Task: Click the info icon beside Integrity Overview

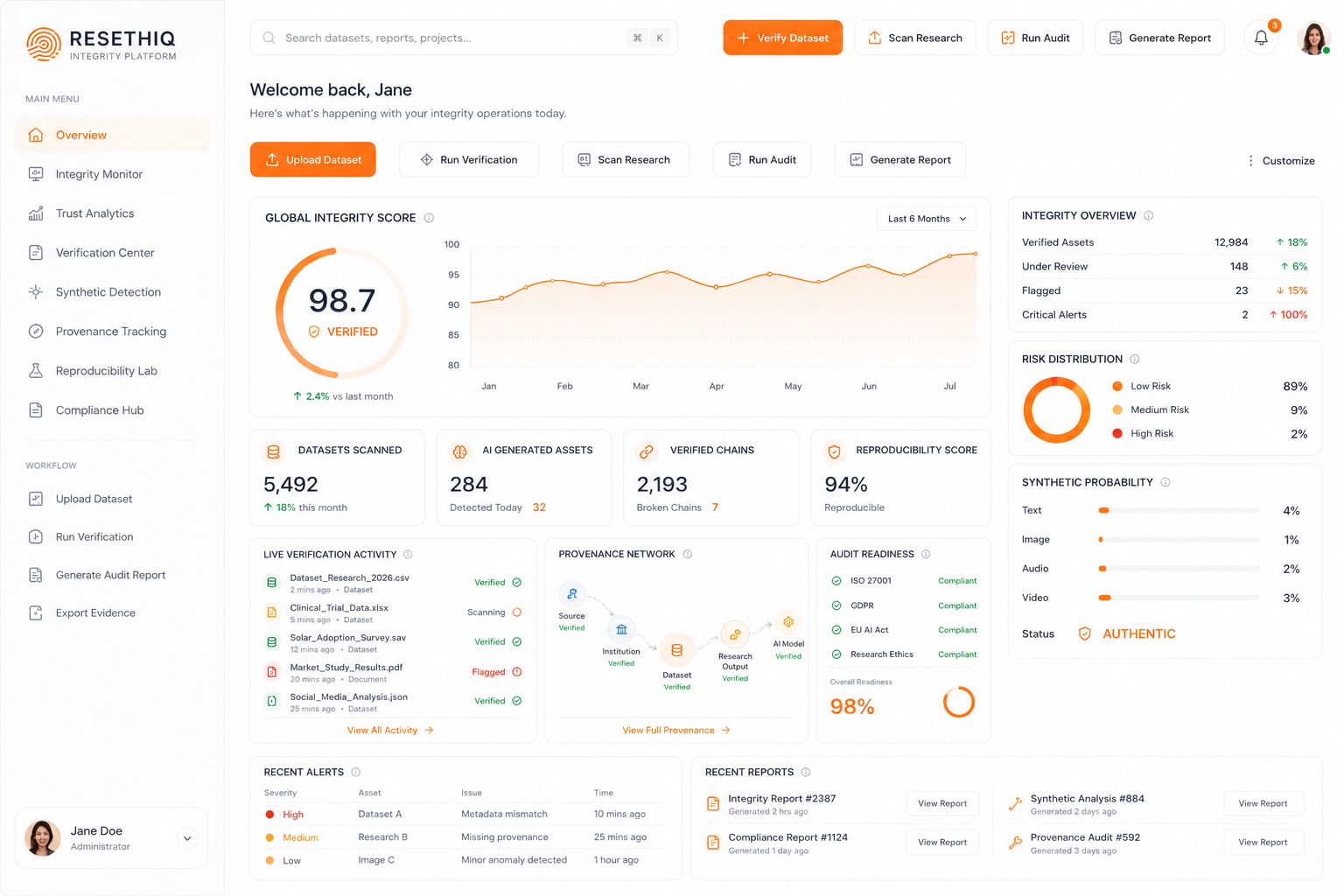Action: 1149,215
